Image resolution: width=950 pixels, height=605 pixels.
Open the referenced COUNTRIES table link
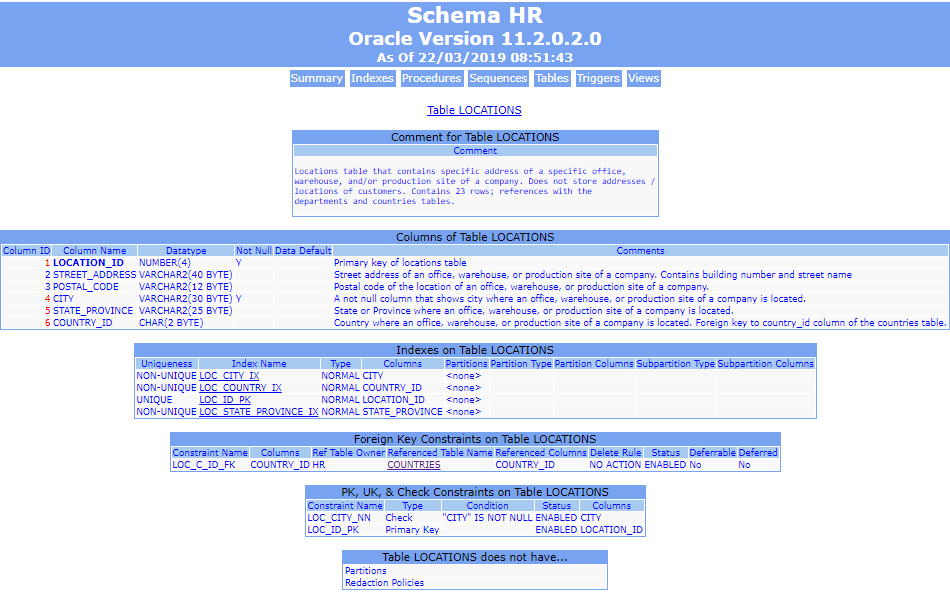click(413, 465)
